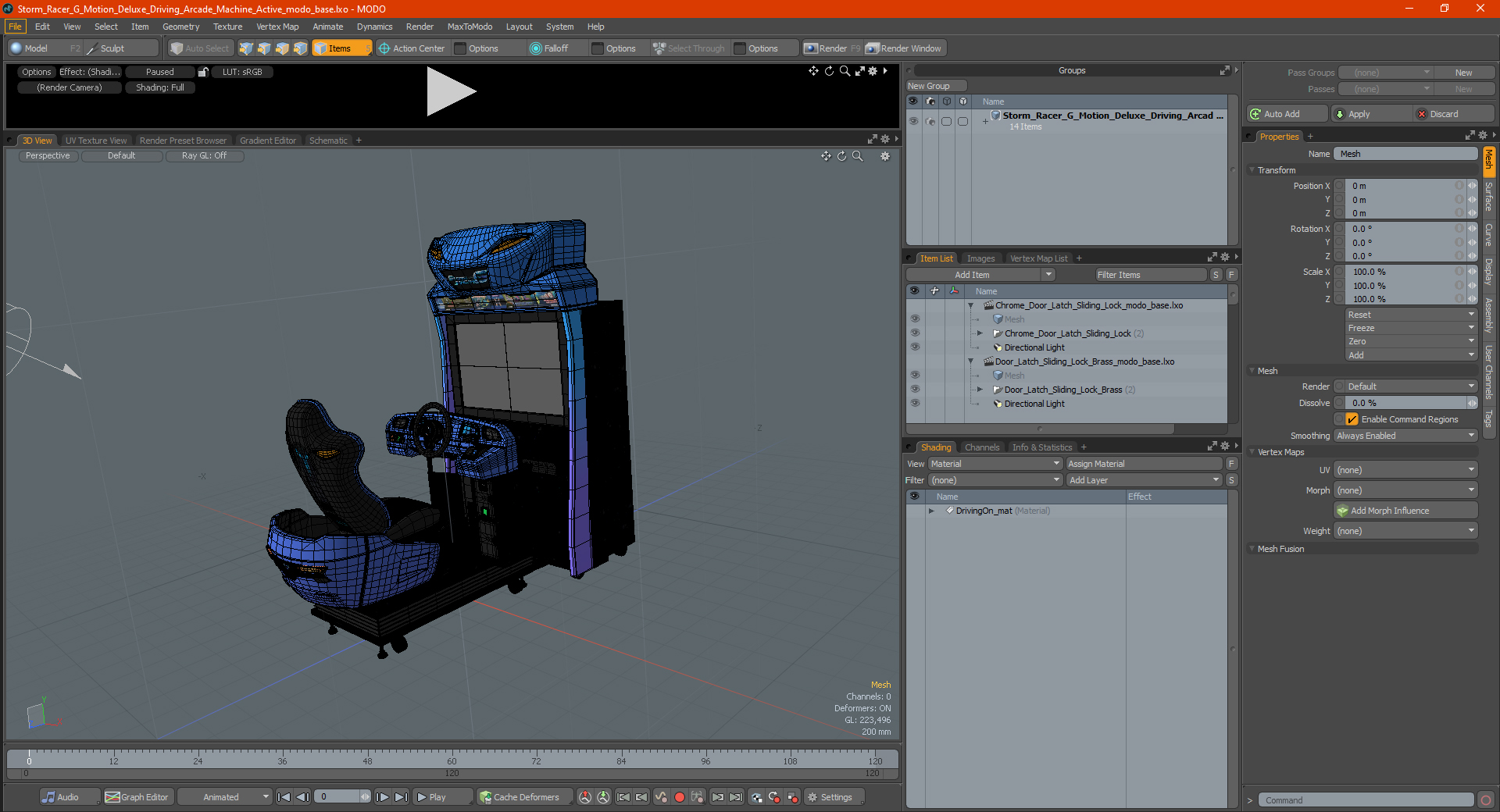Image resolution: width=1500 pixels, height=812 pixels.
Task: Open the Geometry menu
Action: click(x=180, y=27)
